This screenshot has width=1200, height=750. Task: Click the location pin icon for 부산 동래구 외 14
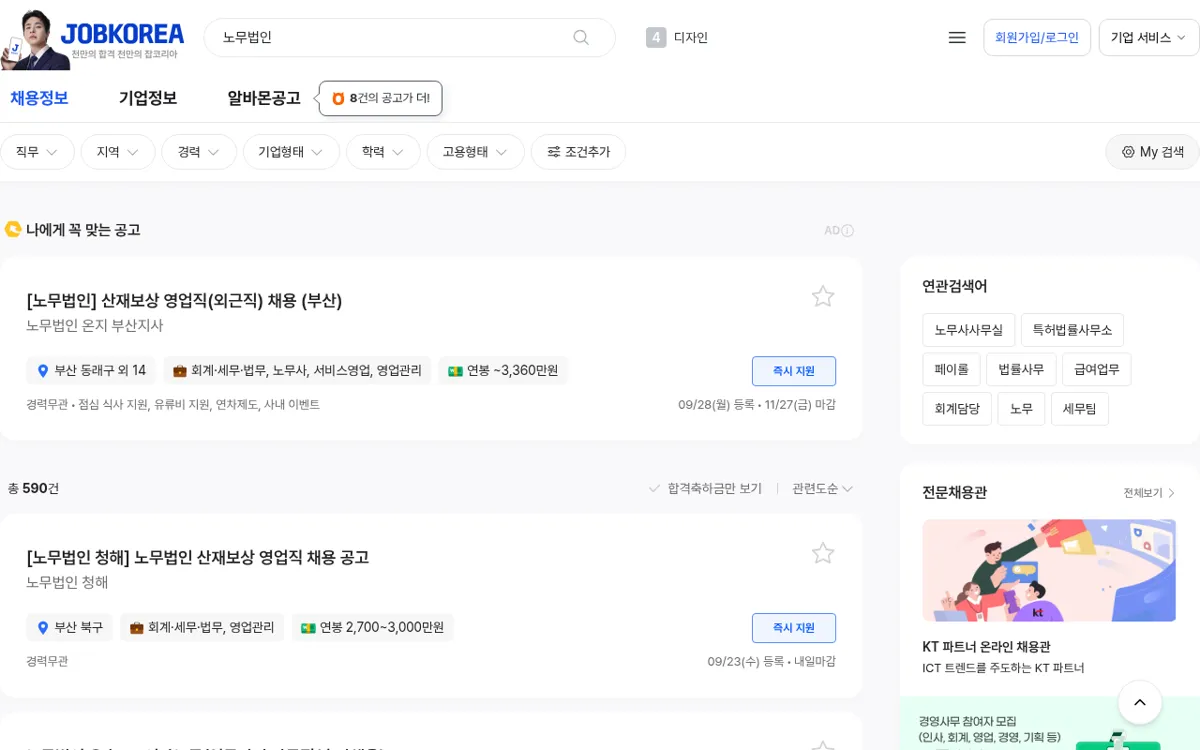coord(43,371)
